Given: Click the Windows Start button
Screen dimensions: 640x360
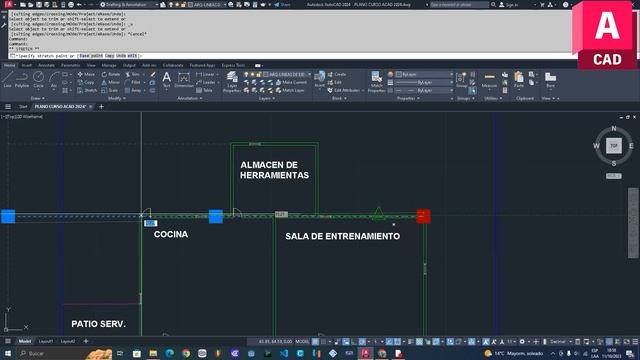Looking at the screenshot, I should tap(8, 353).
